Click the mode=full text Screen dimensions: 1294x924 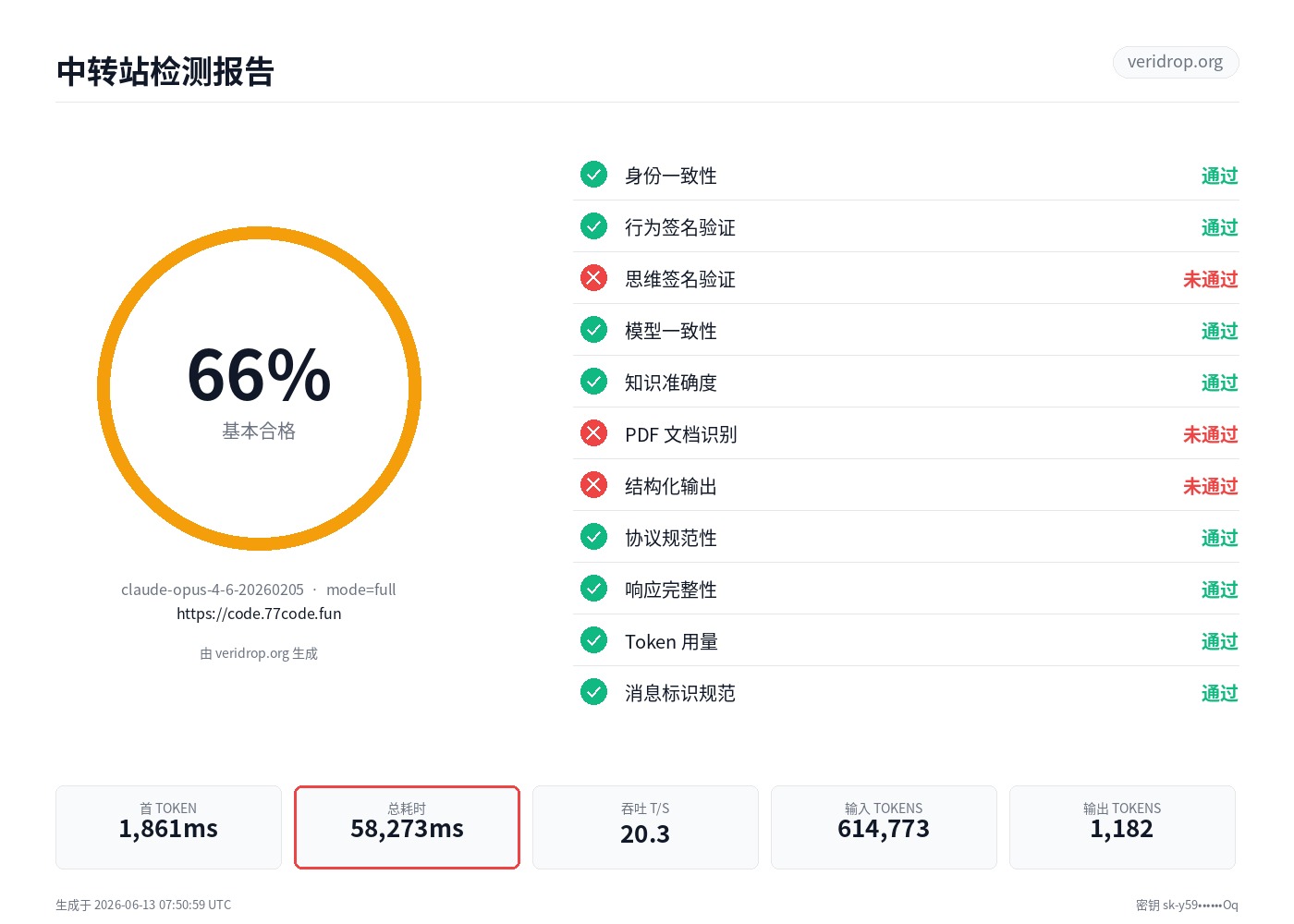[360, 590]
